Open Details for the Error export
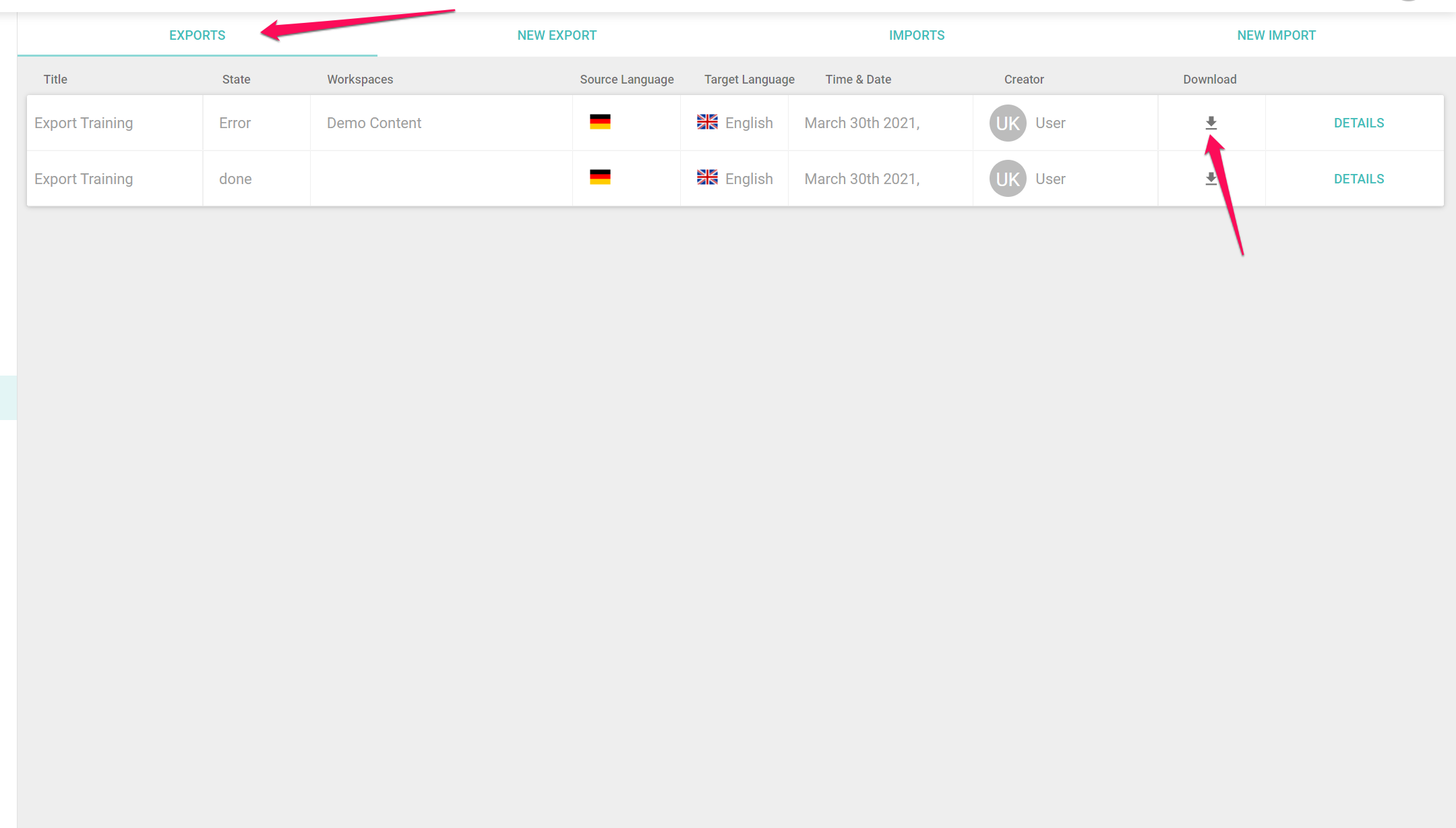Image resolution: width=1456 pixels, height=828 pixels. coord(1358,123)
